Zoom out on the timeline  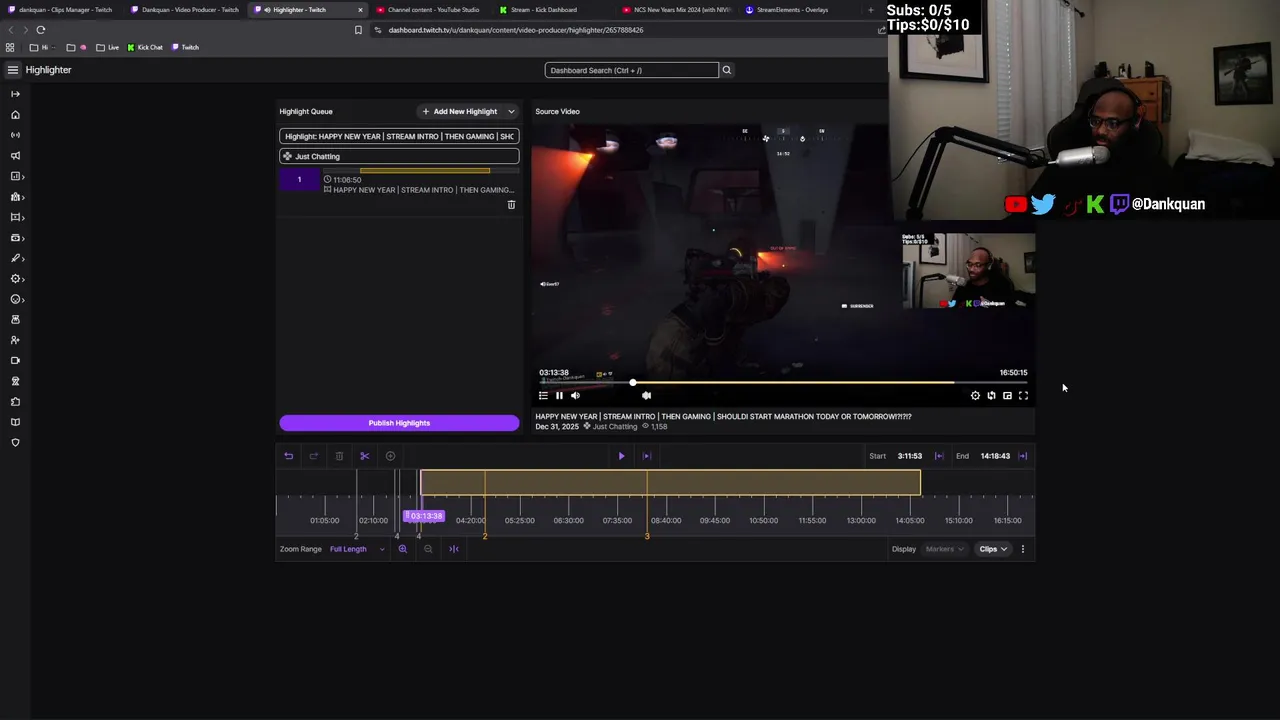pyautogui.click(x=428, y=549)
